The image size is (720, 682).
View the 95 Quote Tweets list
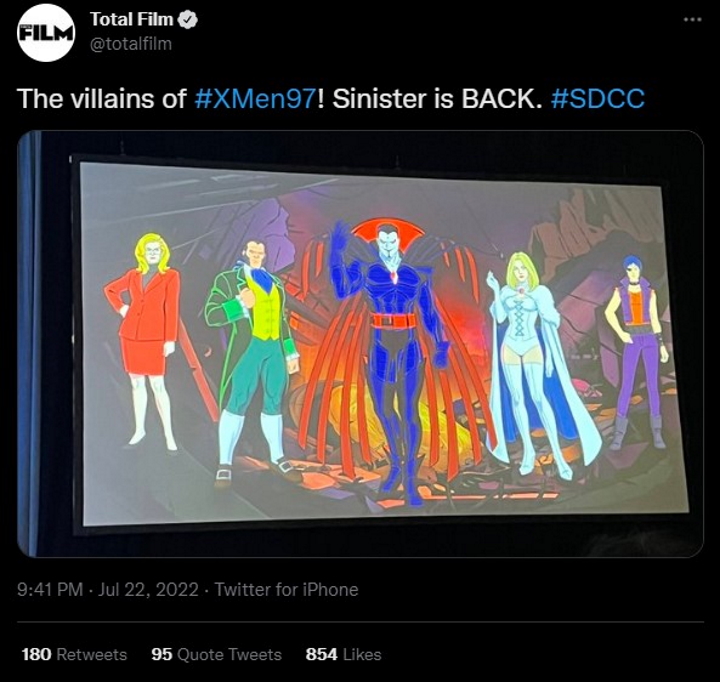pyautogui.click(x=216, y=654)
